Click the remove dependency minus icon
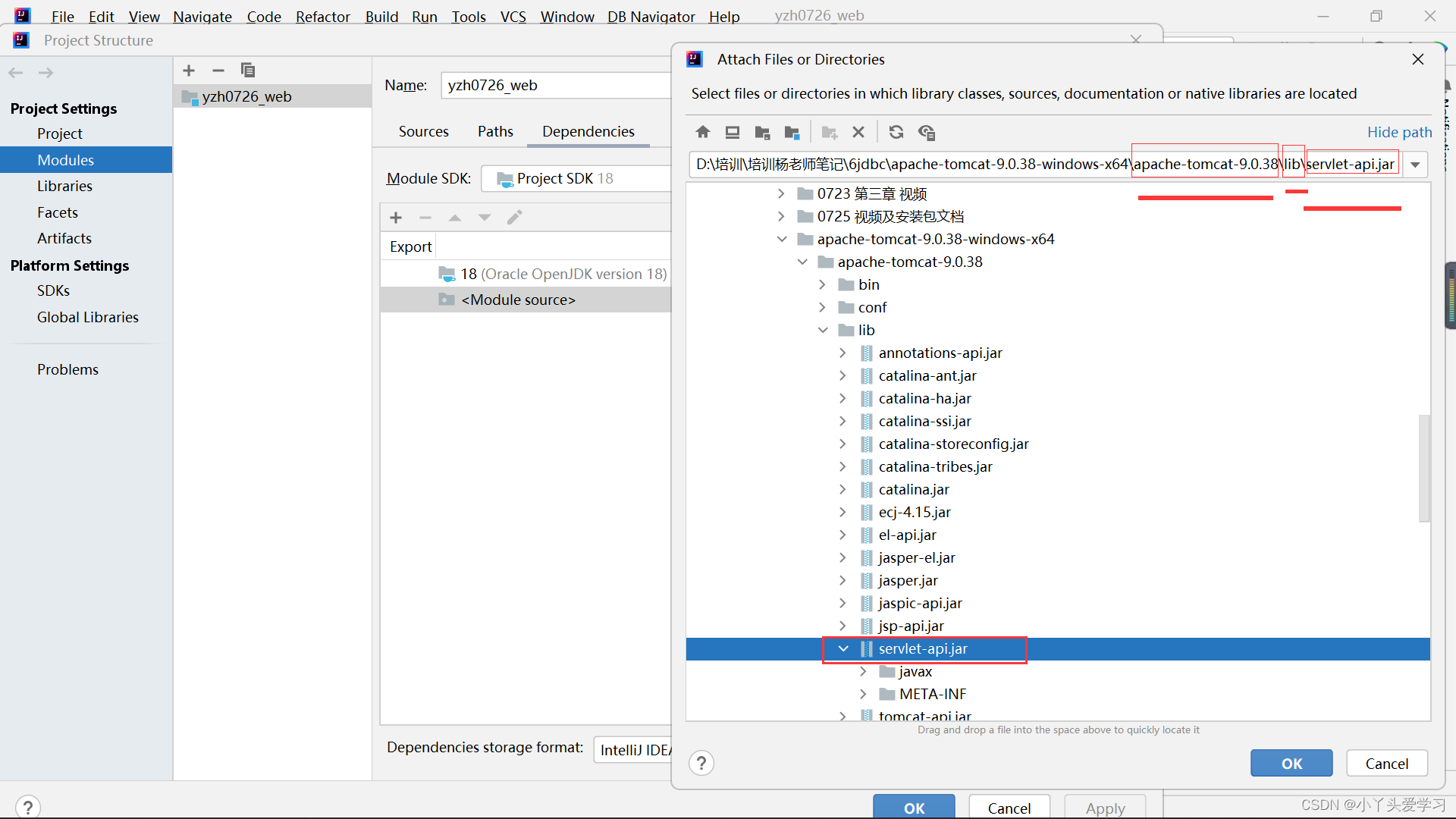The width and height of the screenshot is (1456, 819). tap(425, 218)
